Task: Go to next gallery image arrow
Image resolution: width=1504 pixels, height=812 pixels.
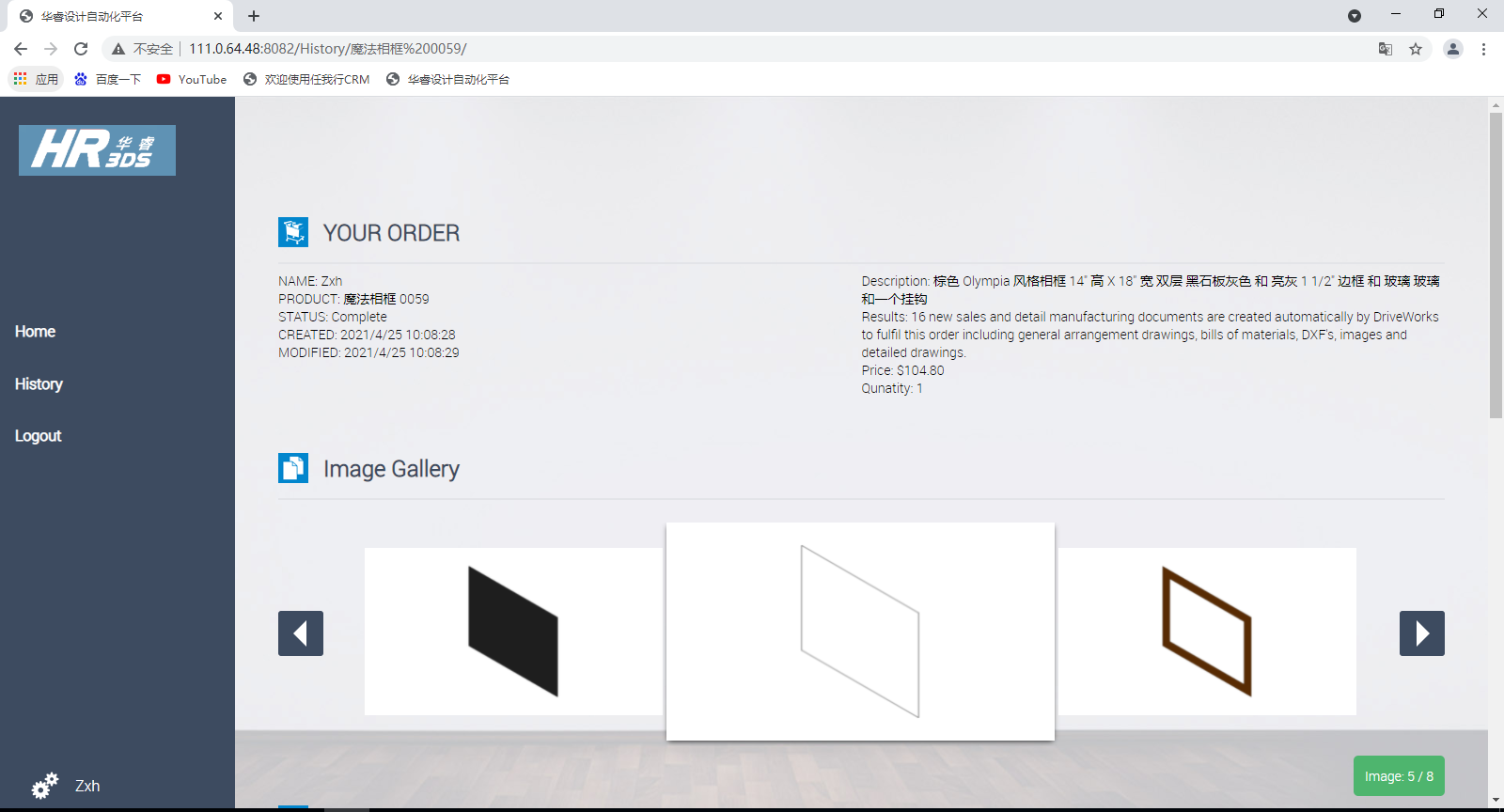Action: (x=1421, y=633)
